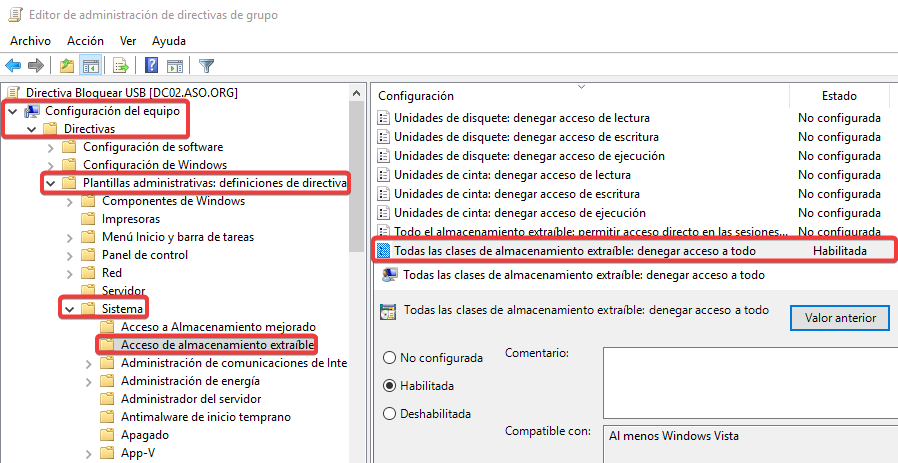Select the 'Deshabilitada' radio button
Image resolution: width=898 pixels, height=463 pixels.
391,414
